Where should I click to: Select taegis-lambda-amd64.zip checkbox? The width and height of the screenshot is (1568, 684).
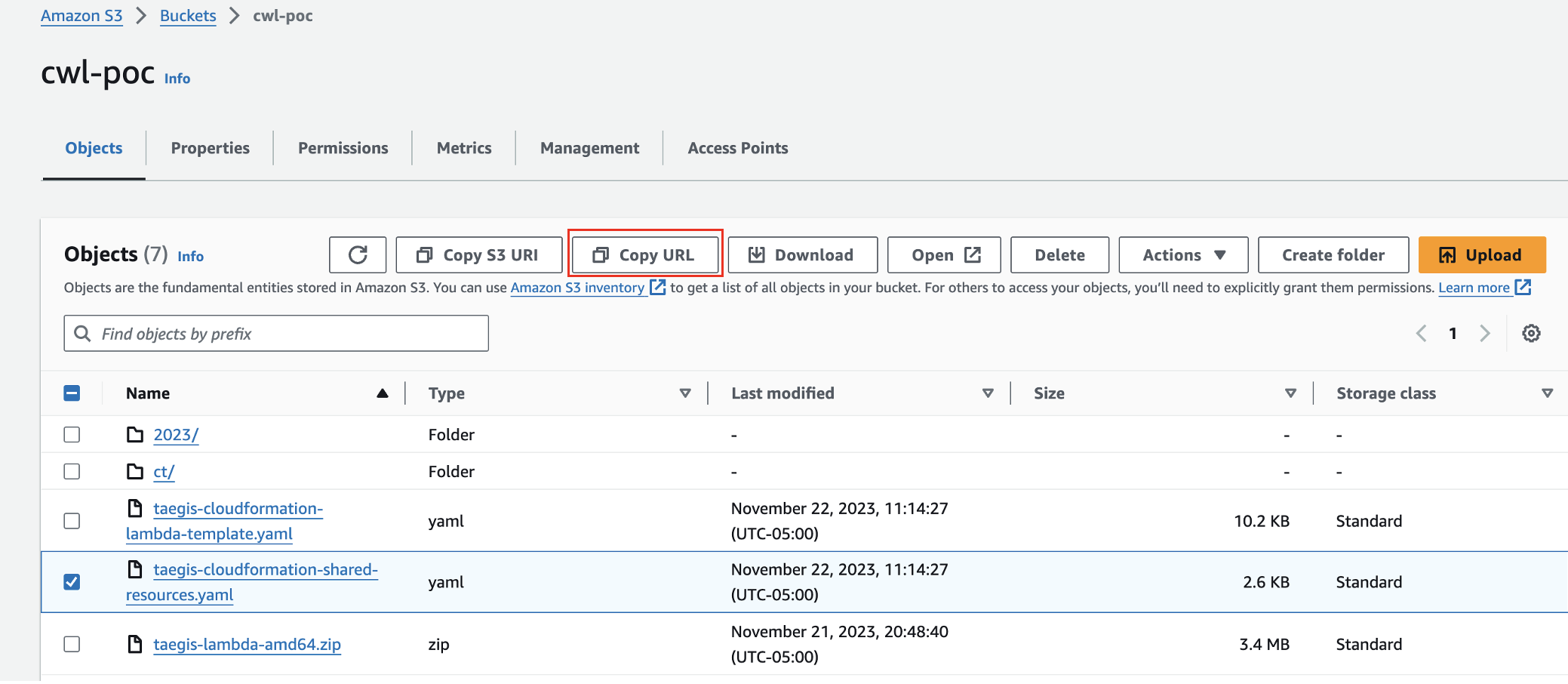click(x=72, y=644)
